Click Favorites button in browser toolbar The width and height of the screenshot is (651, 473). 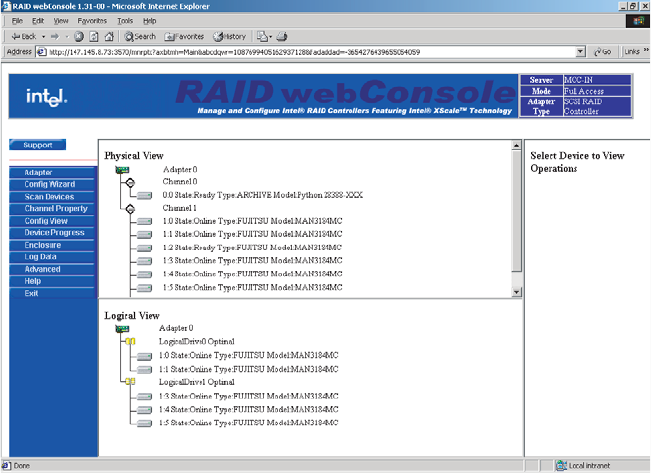point(184,37)
